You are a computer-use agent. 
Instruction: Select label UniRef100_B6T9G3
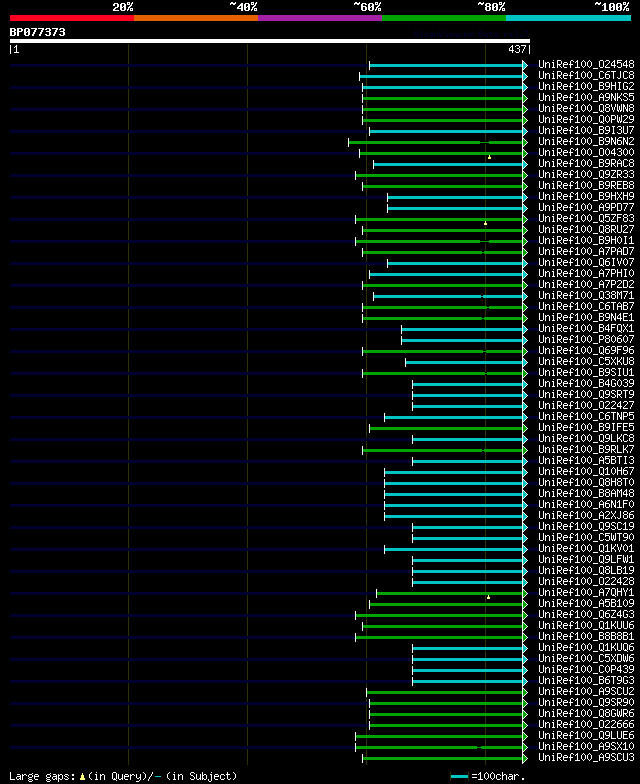point(586,680)
